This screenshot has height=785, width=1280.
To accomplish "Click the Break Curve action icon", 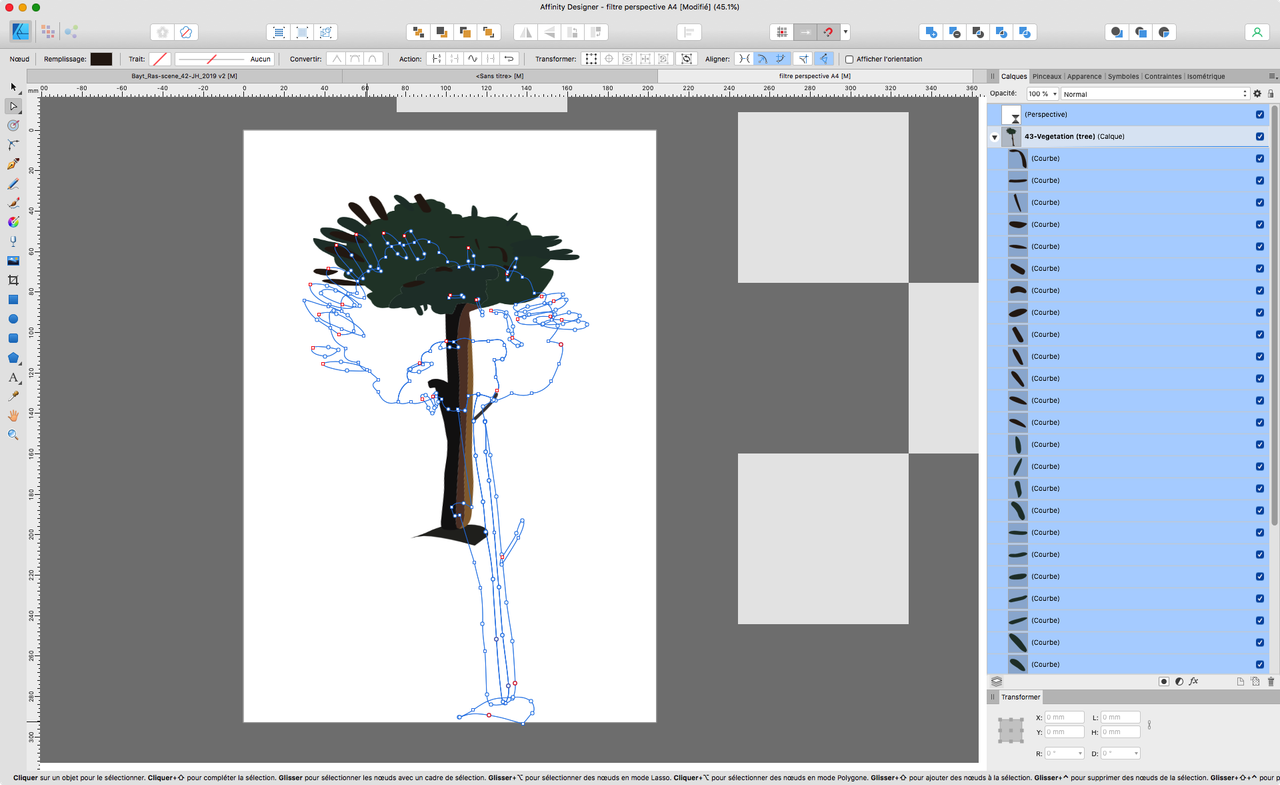I will (x=436, y=59).
